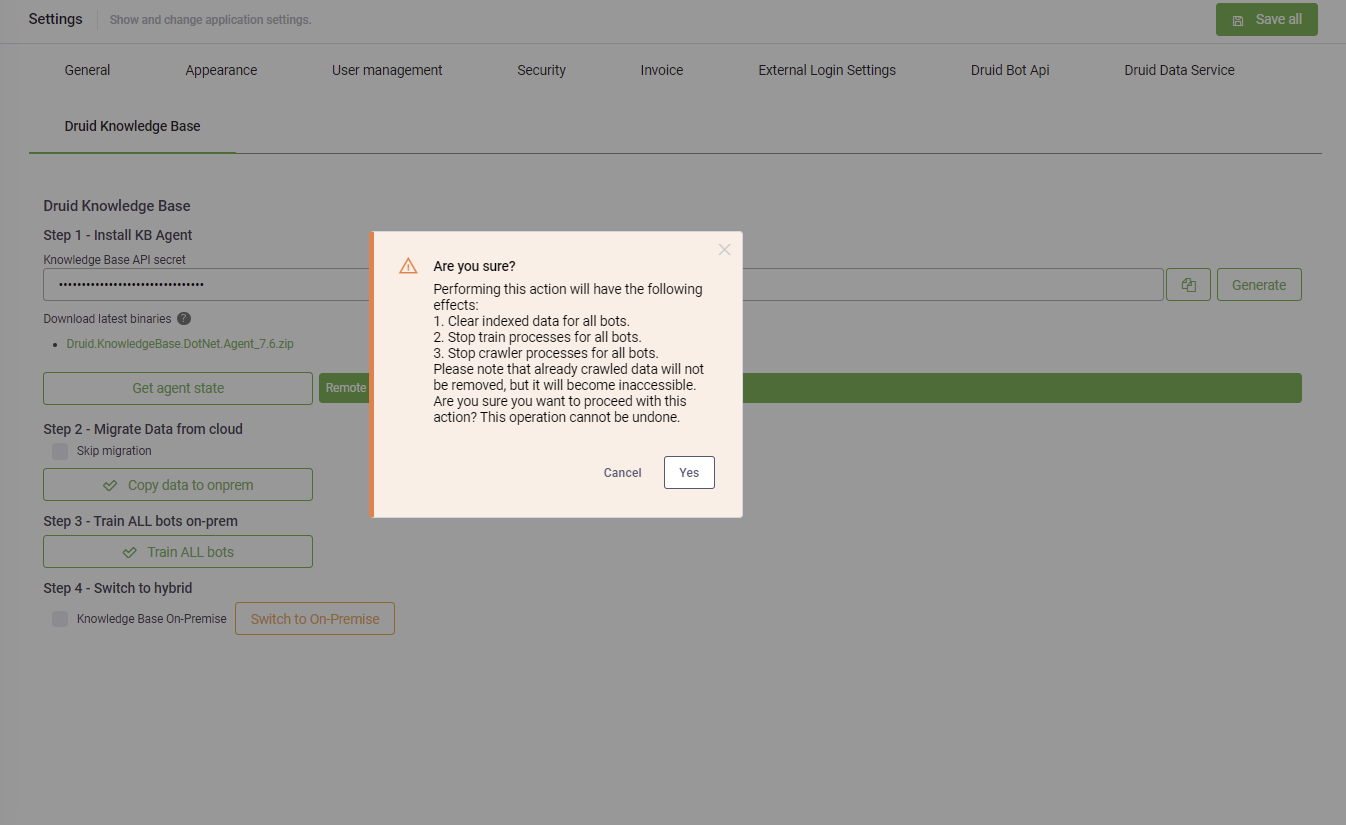The height and width of the screenshot is (825, 1346).
Task: Click the copy API secret icon
Action: [1188, 285]
